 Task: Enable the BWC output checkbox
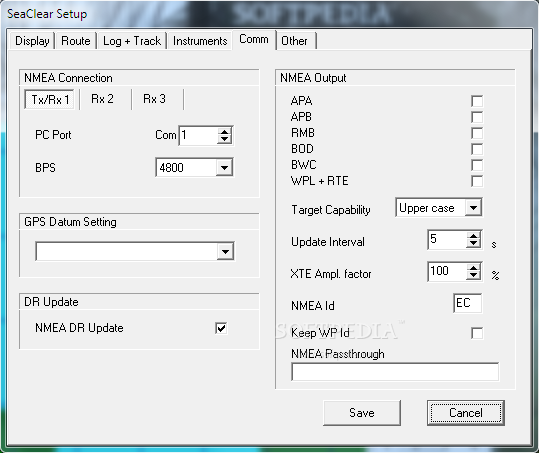(477, 165)
